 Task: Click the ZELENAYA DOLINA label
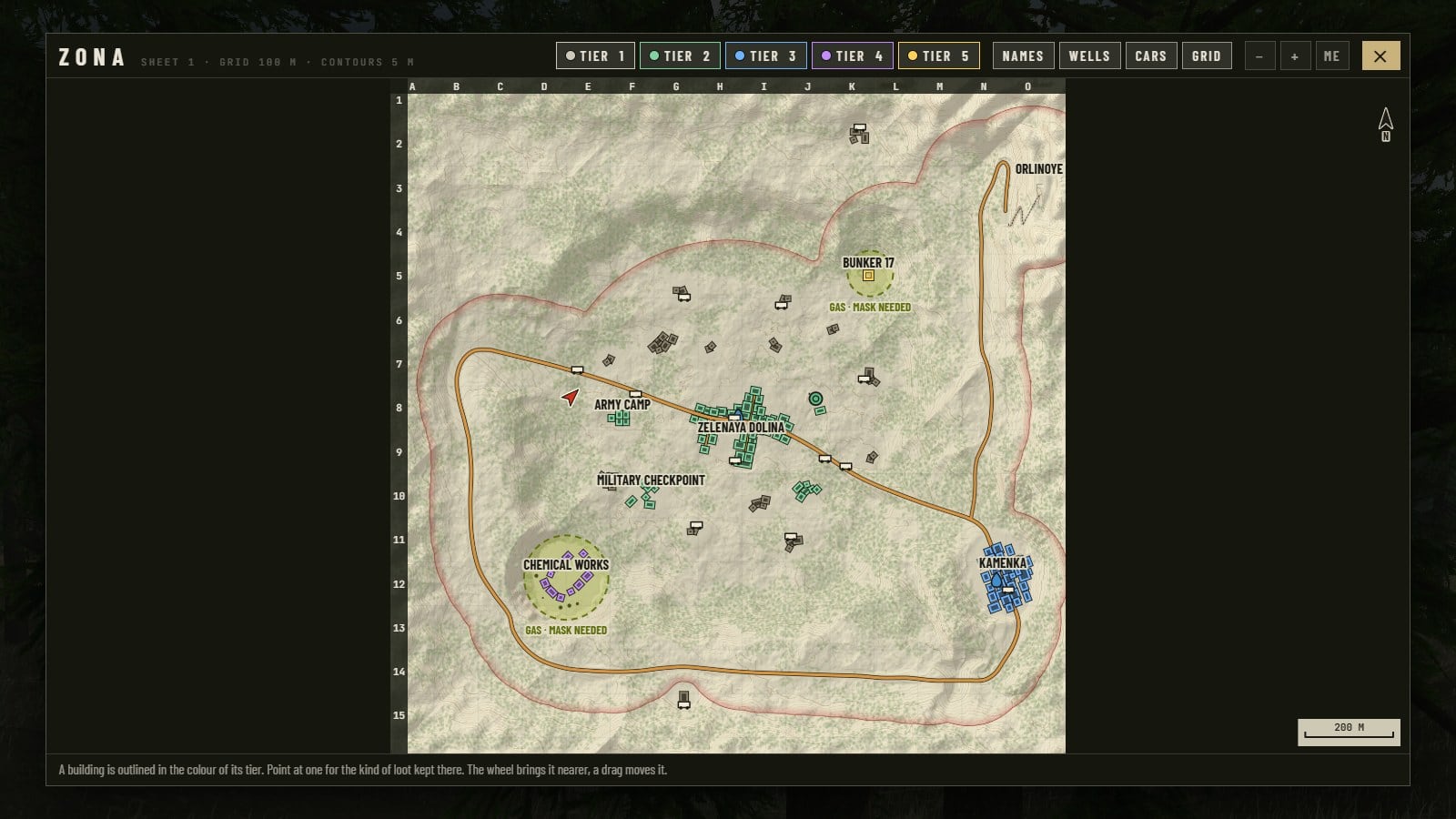click(x=741, y=428)
